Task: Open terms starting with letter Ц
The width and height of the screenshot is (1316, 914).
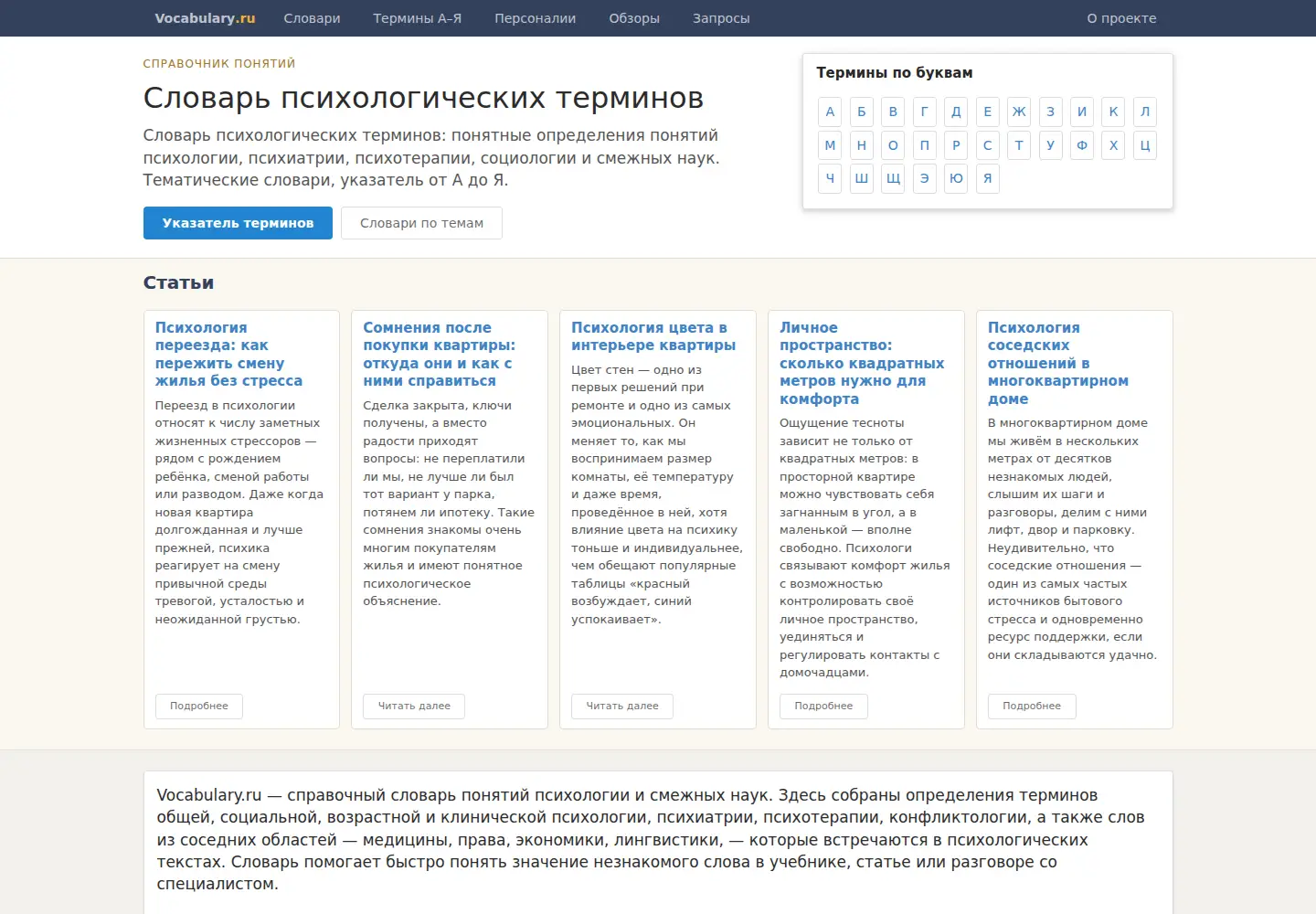Action: click(x=1145, y=145)
